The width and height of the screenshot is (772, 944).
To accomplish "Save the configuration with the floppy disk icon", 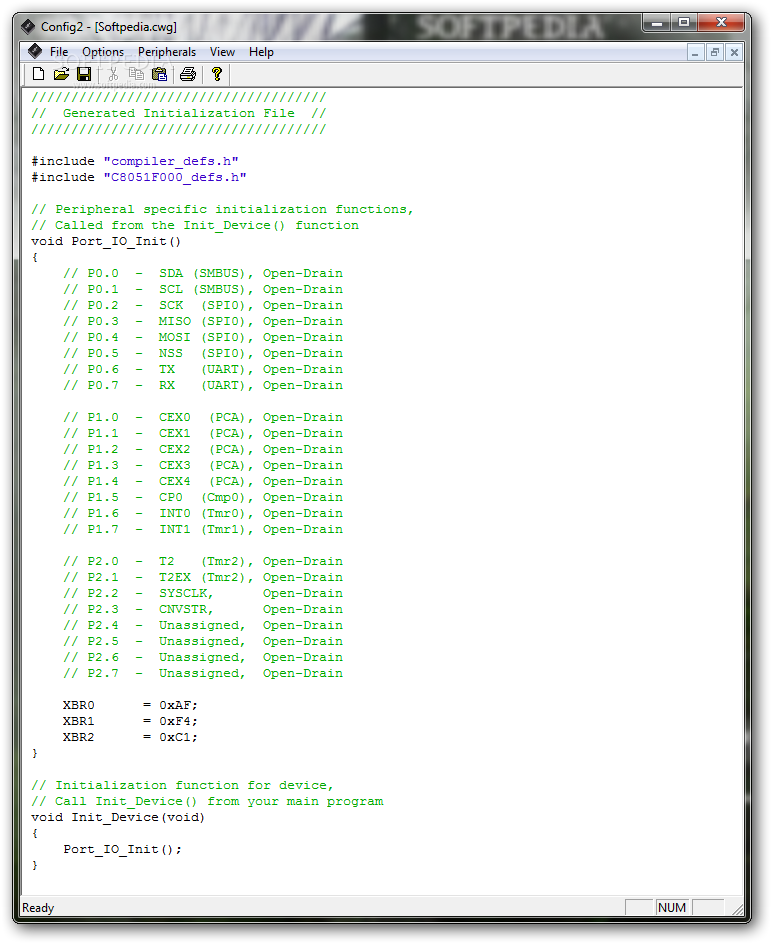I will 84,74.
